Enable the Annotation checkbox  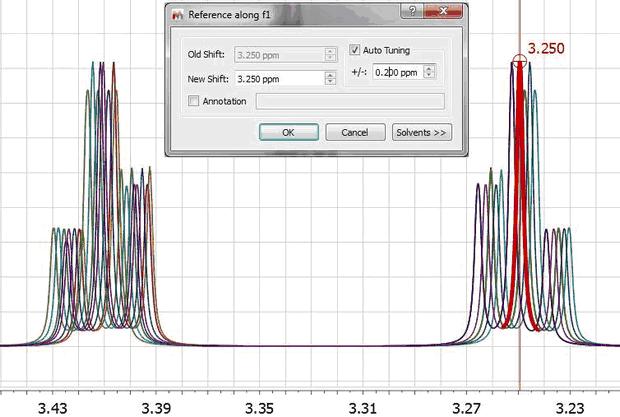[x=194, y=101]
